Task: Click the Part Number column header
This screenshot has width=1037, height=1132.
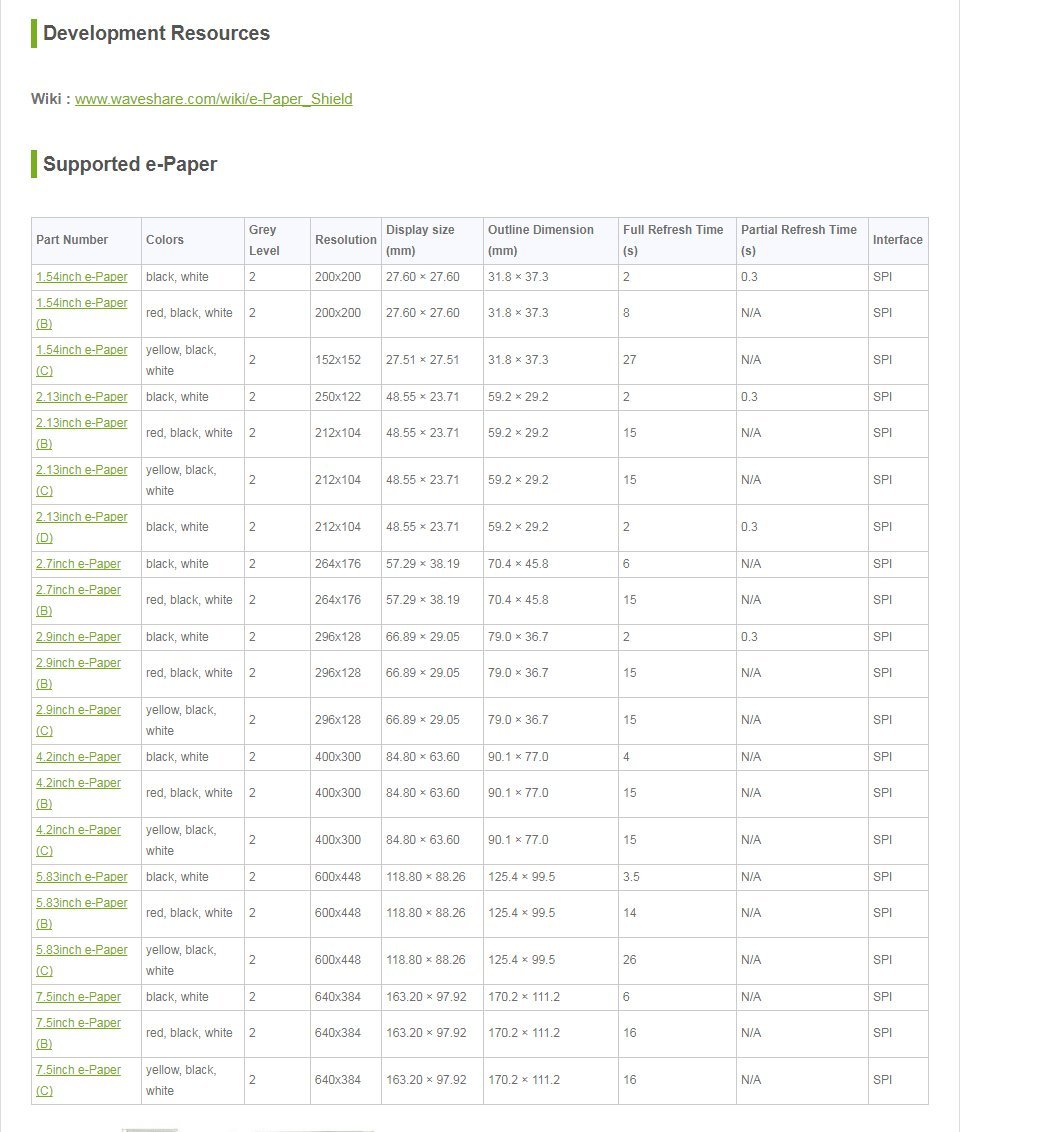Action: (x=72, y=240)
